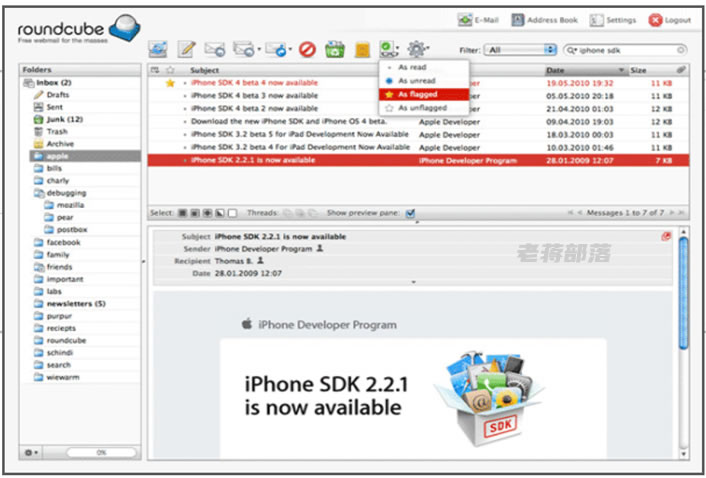Choose As flagged from the mark menu

pyautogui.click(x=424, y=95)
